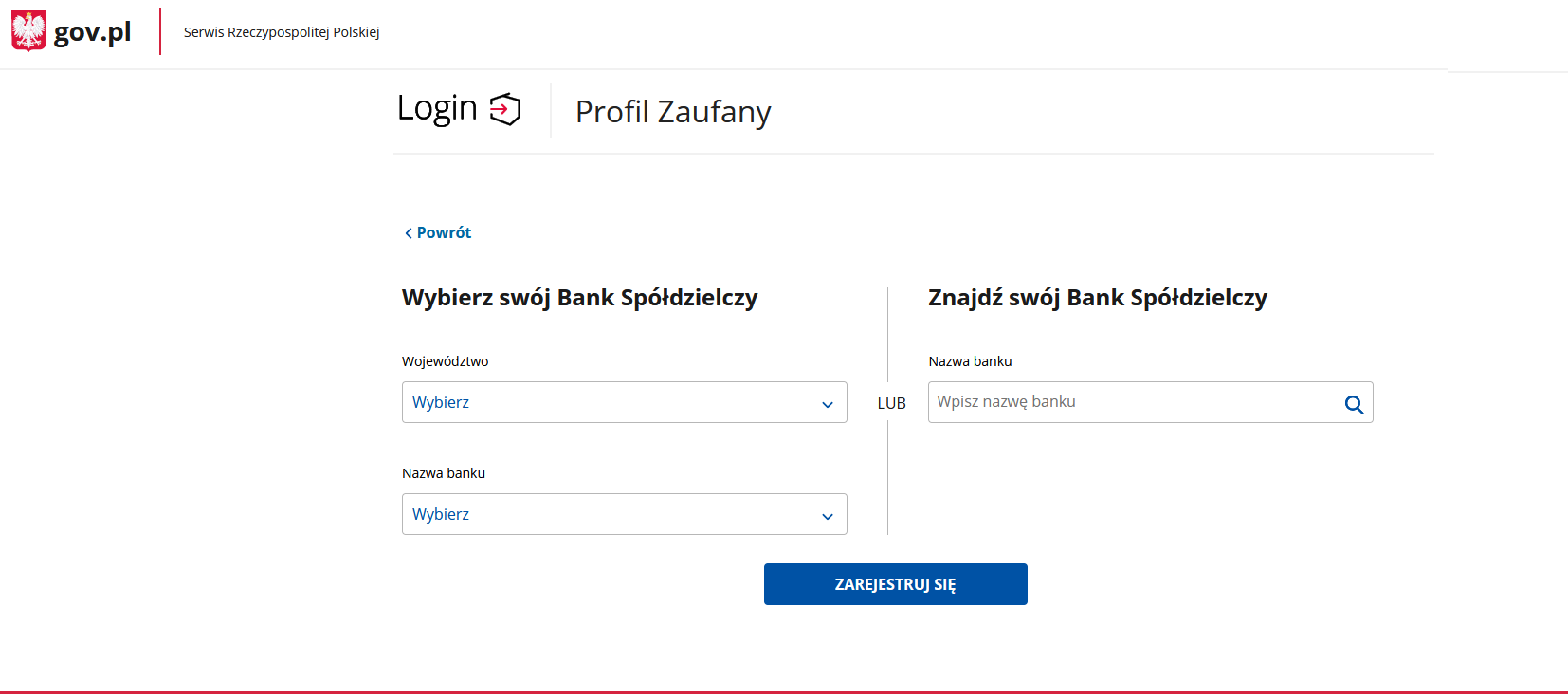
Task: Open the left Nazwa banku Wybierz dropdown
Action: tap(624, 514)
